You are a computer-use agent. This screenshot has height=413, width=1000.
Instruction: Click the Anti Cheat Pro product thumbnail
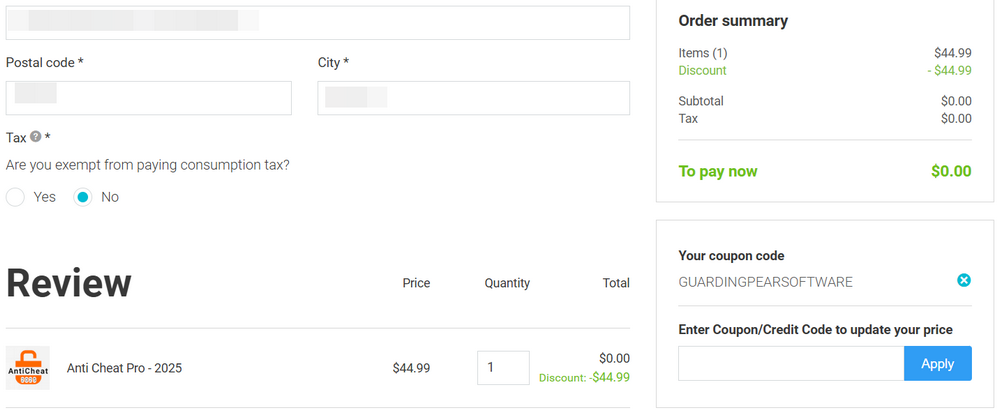[28, 367]
